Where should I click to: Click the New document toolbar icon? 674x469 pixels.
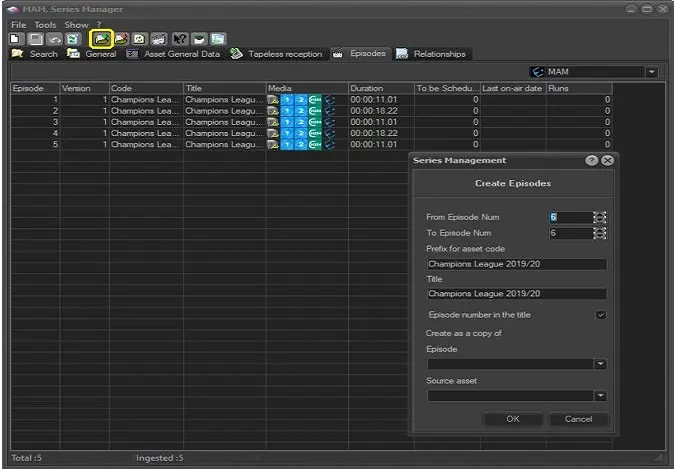point(16,38)
